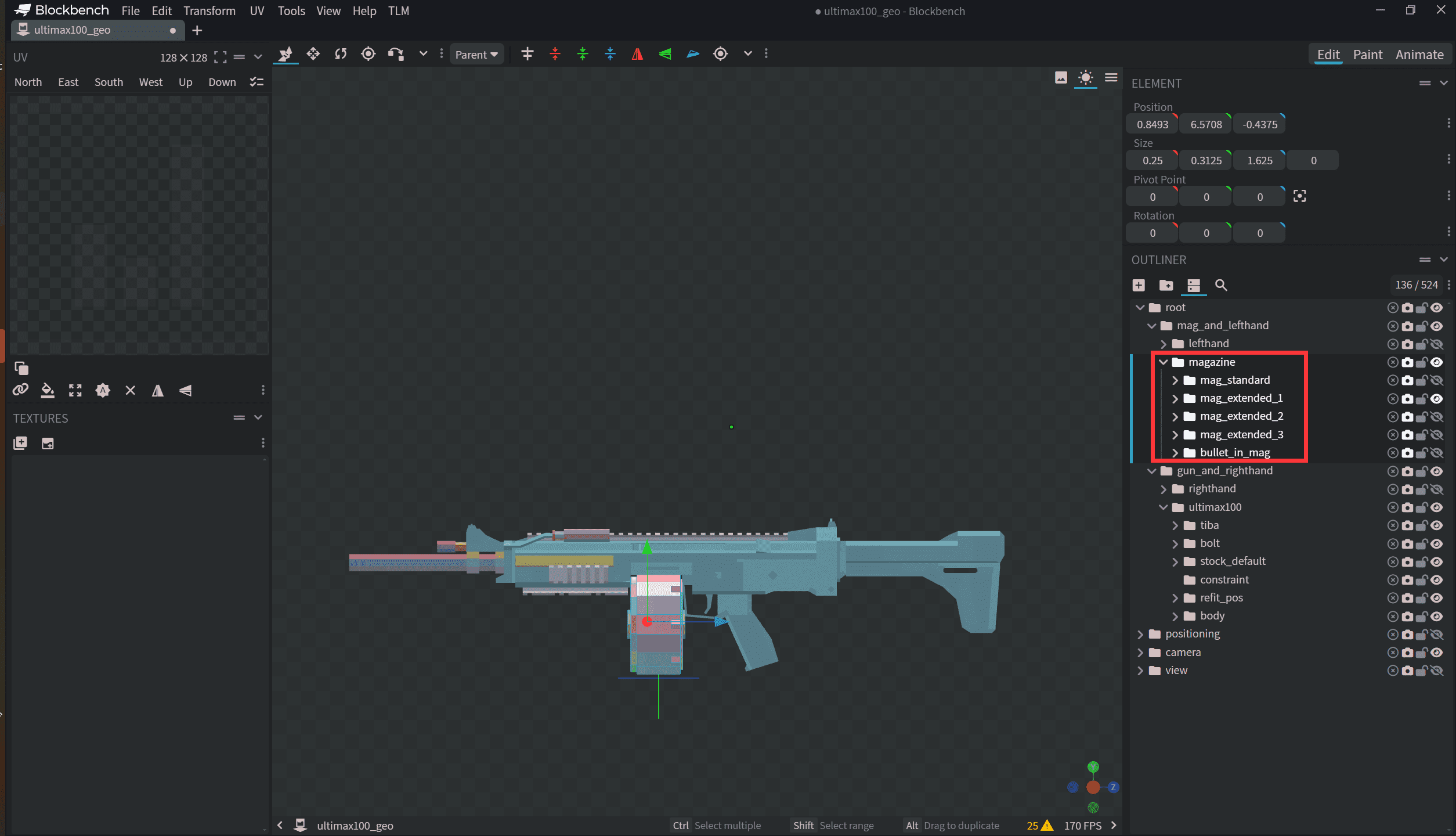The height and width of the screenshot is (836, 1456).
Task: Select the ultimax100_geo project tab
Action: [x=97, y=30]
